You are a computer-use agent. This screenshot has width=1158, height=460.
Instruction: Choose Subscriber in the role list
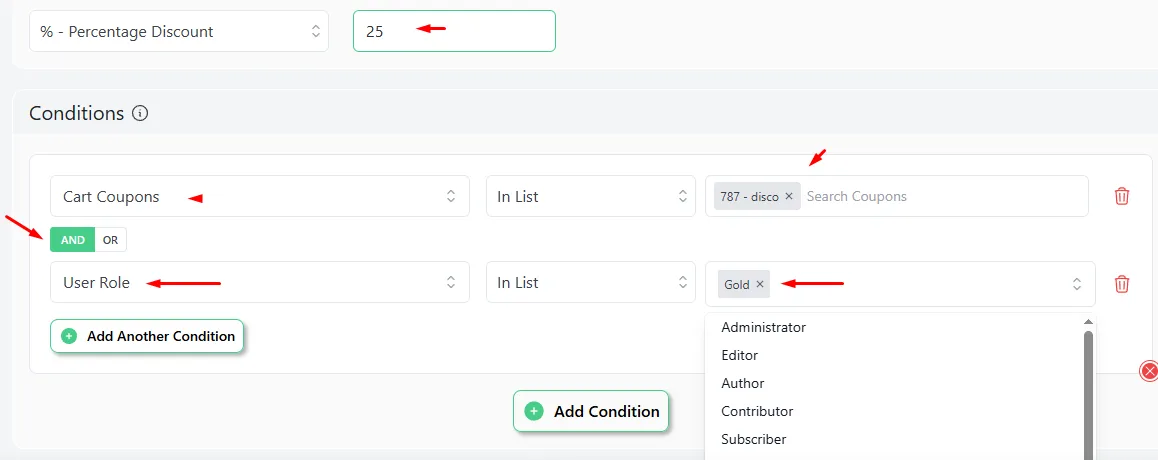pos(754,439)
